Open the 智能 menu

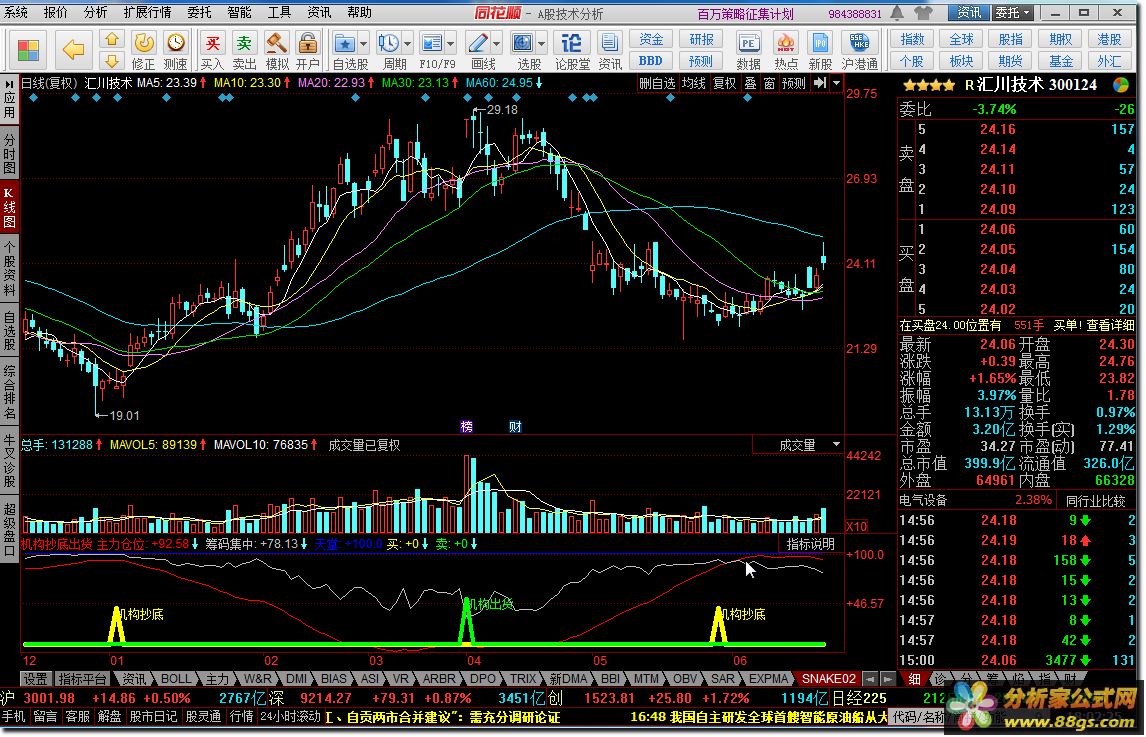click(240, 12)
